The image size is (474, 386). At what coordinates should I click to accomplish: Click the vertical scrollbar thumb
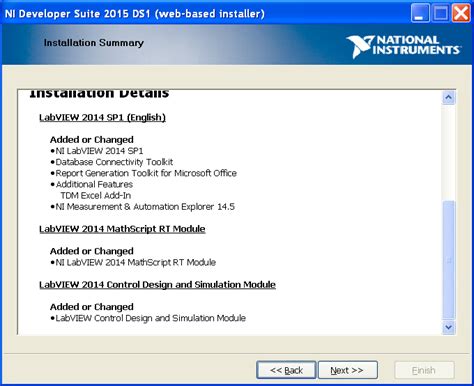pos(449,260)
